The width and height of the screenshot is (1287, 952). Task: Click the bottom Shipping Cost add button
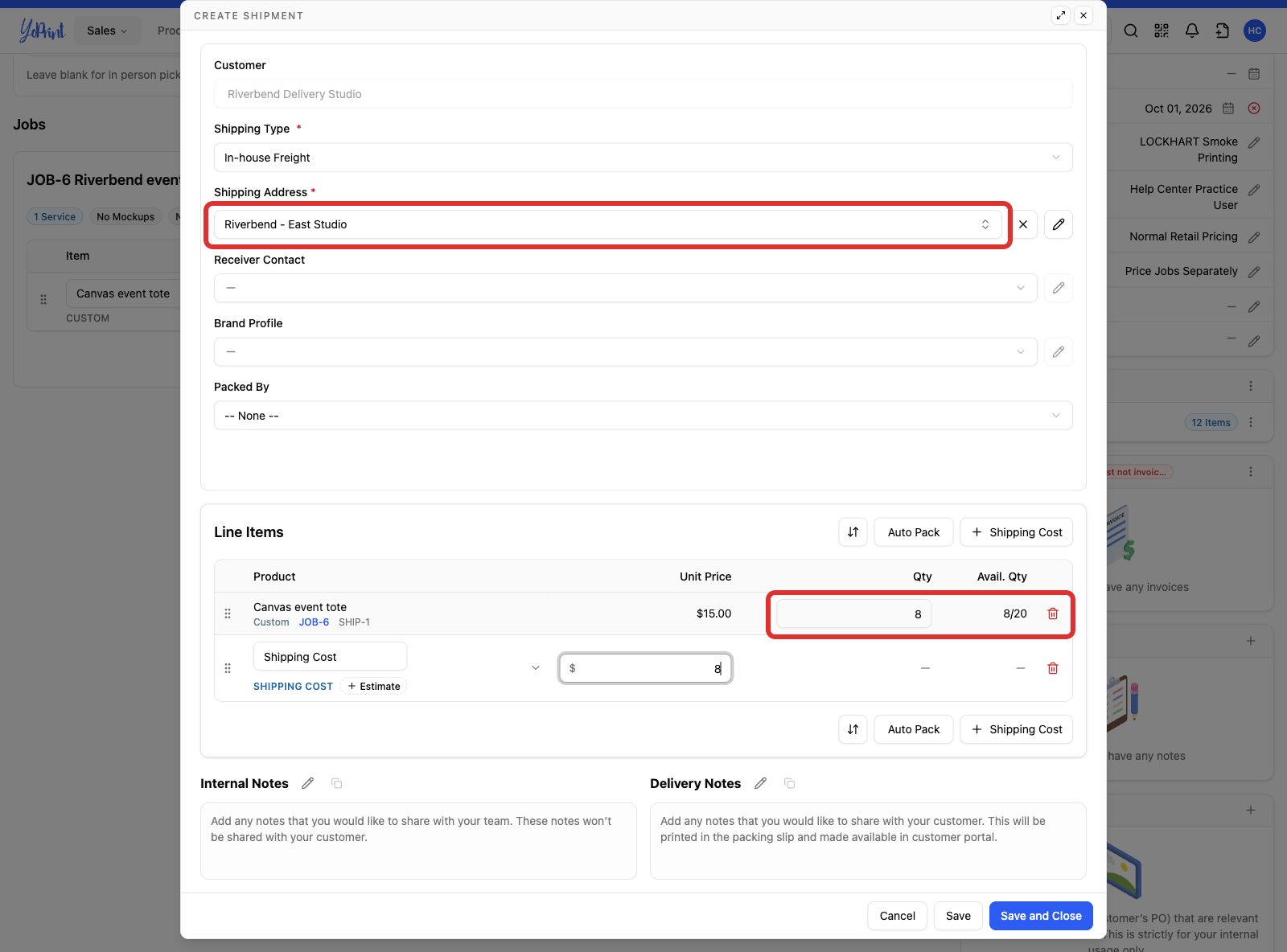pyautogui.click(x=1017, y=729)
